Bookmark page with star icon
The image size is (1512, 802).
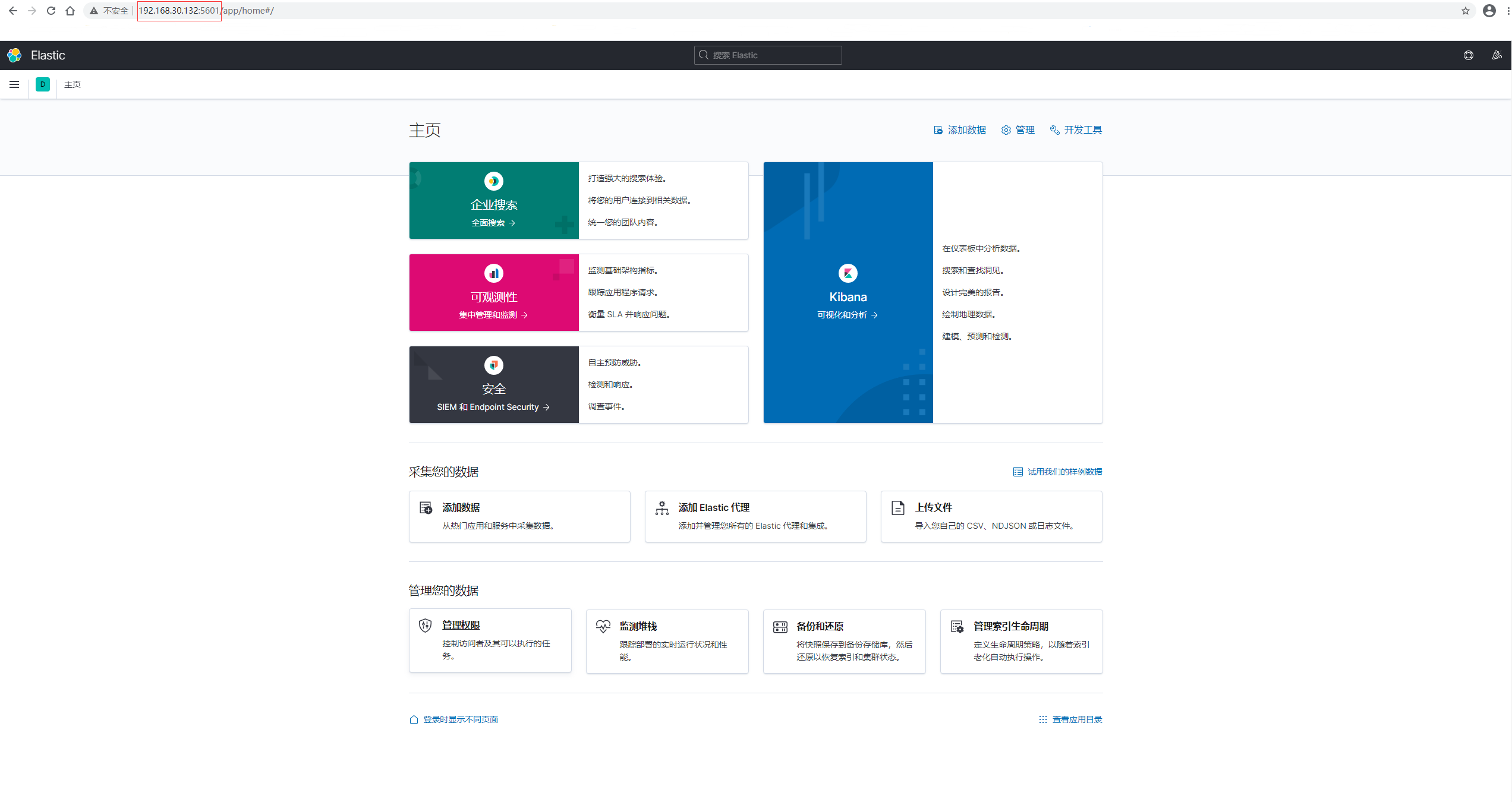pyautogui.click(x=1465, y=11)
